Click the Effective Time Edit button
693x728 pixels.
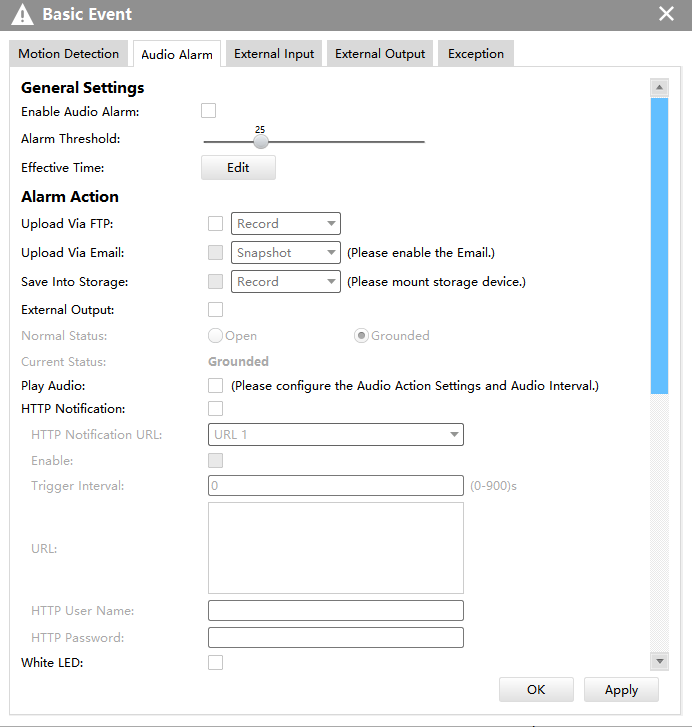point(238,168)
